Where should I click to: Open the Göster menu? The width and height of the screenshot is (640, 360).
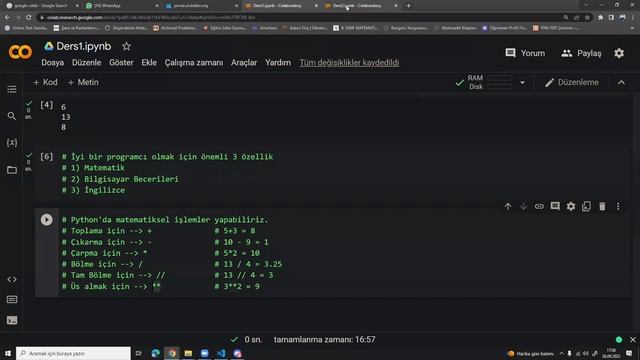click(x=121, y=62)
